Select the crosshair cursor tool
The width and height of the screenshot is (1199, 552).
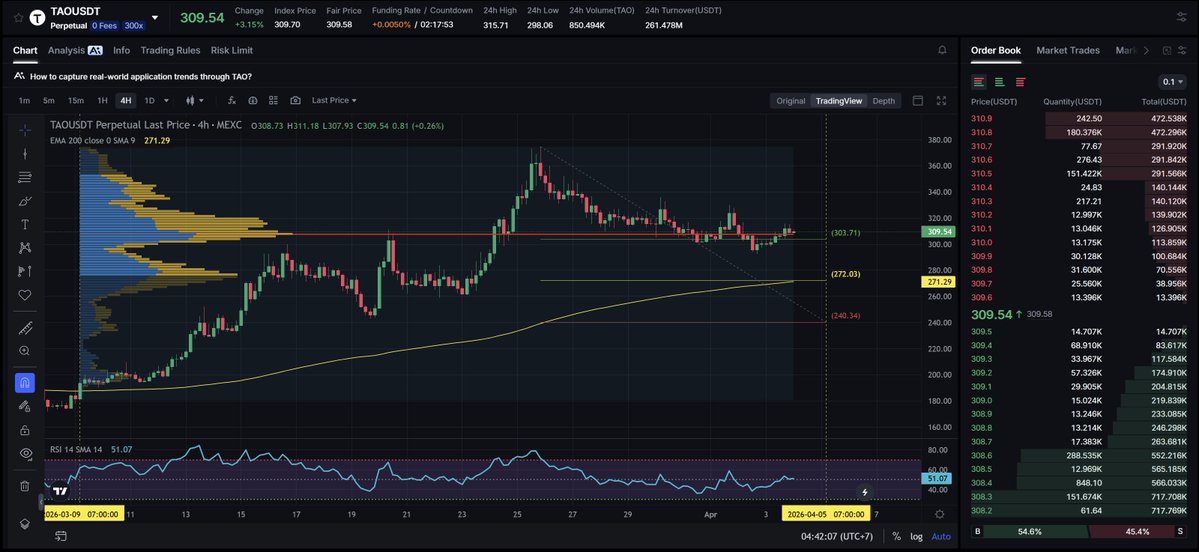(24, 130)
